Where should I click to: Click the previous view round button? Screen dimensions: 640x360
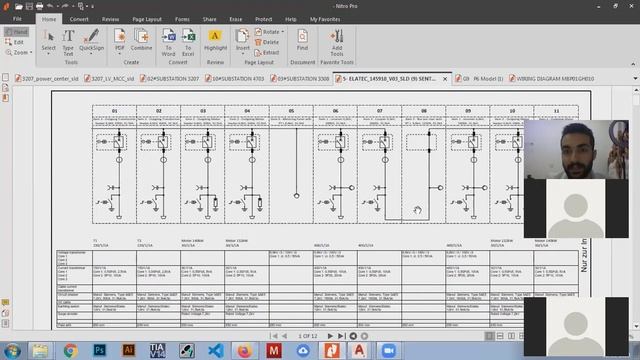(x=353, y=336)
